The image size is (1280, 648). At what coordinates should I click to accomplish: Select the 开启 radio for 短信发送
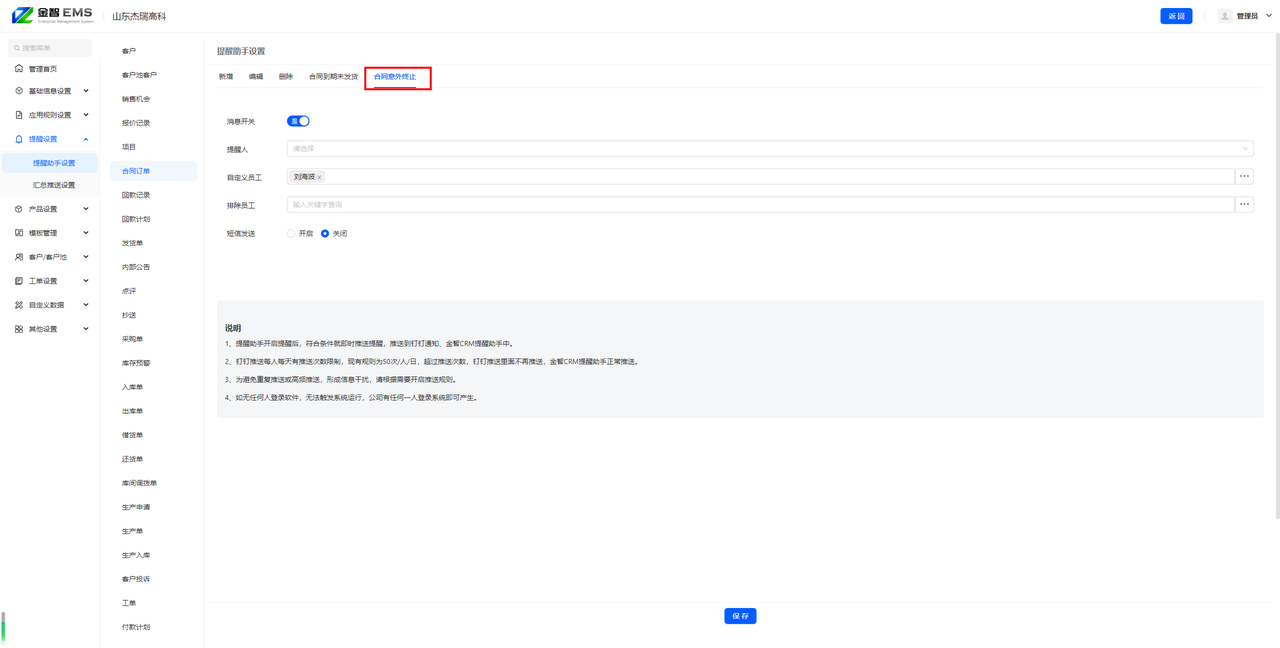click(291, 233)
